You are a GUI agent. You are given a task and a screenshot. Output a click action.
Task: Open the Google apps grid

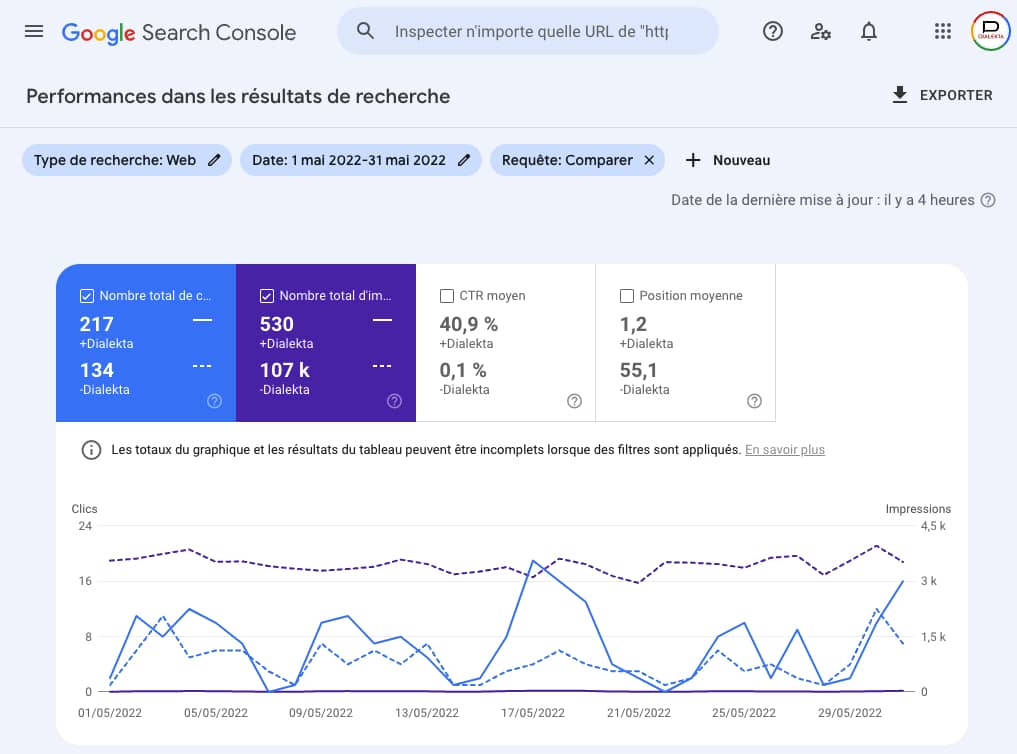(x=942, y=31)
